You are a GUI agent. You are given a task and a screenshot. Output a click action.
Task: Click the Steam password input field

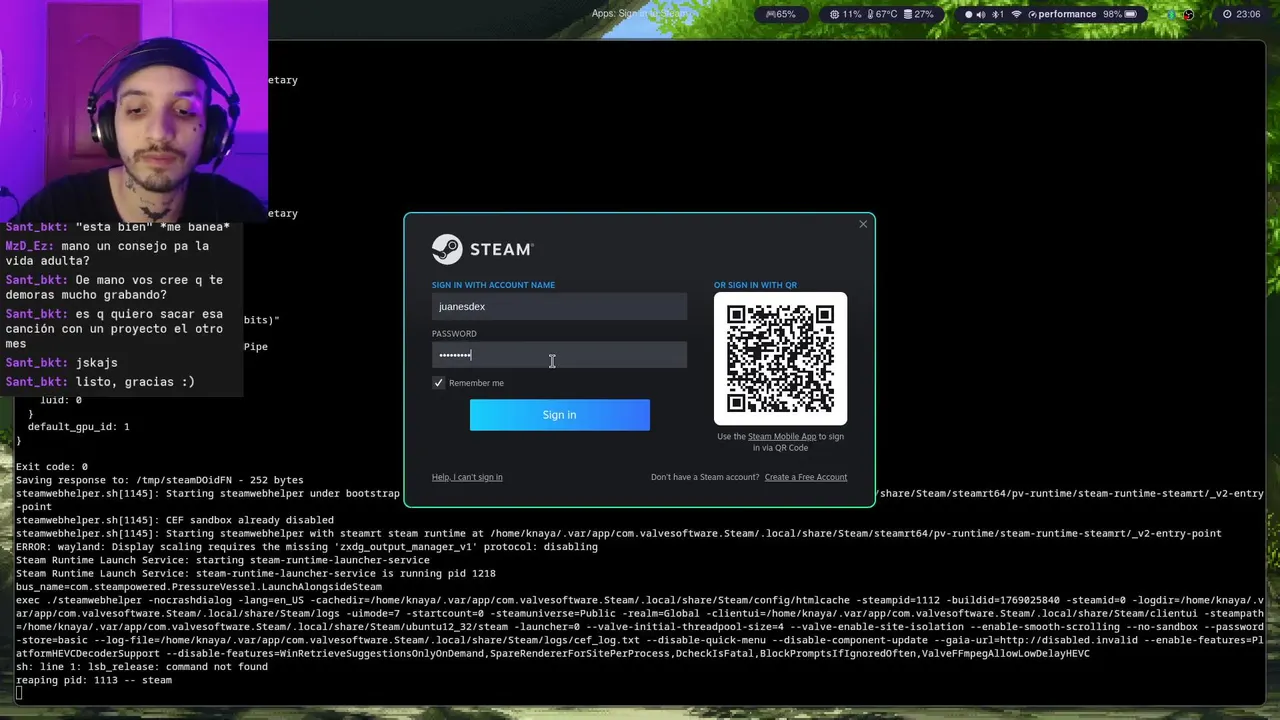(x=559, y=355)
